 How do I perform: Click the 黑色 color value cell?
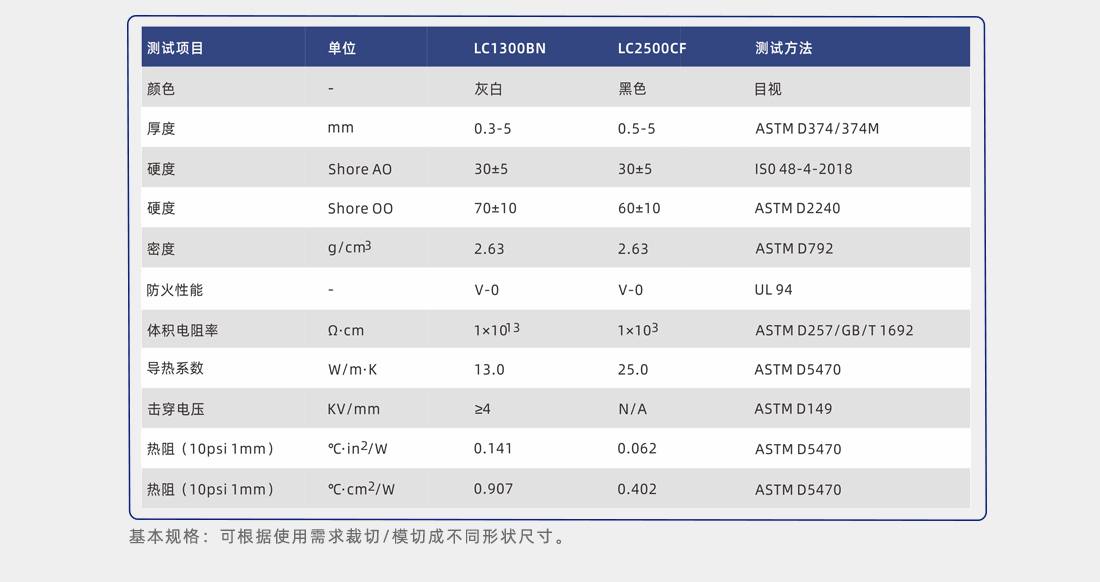[x=632, y=89]
